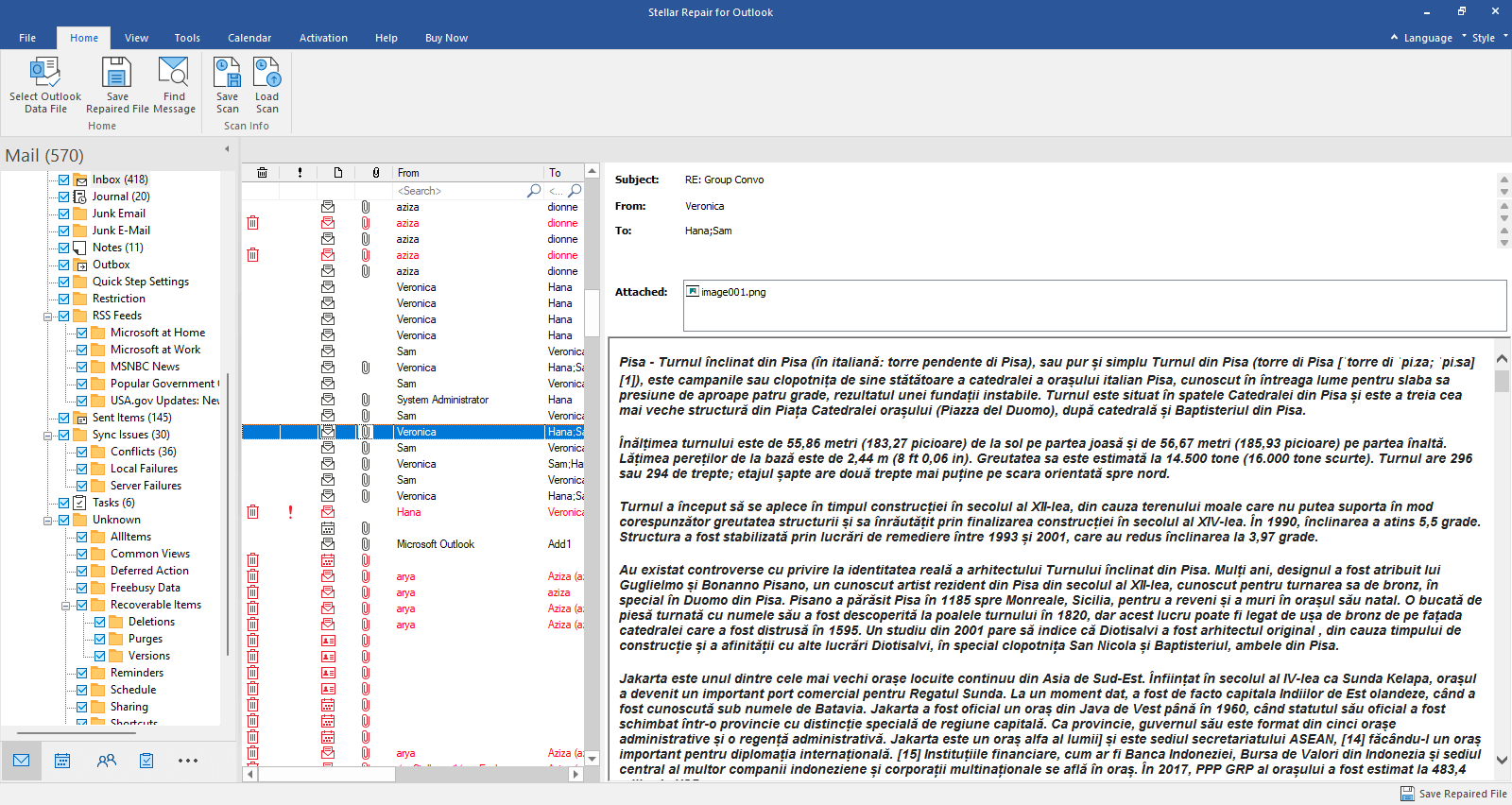Click the Select Outlook Data File icon
1512x805 pixels.
45,72
